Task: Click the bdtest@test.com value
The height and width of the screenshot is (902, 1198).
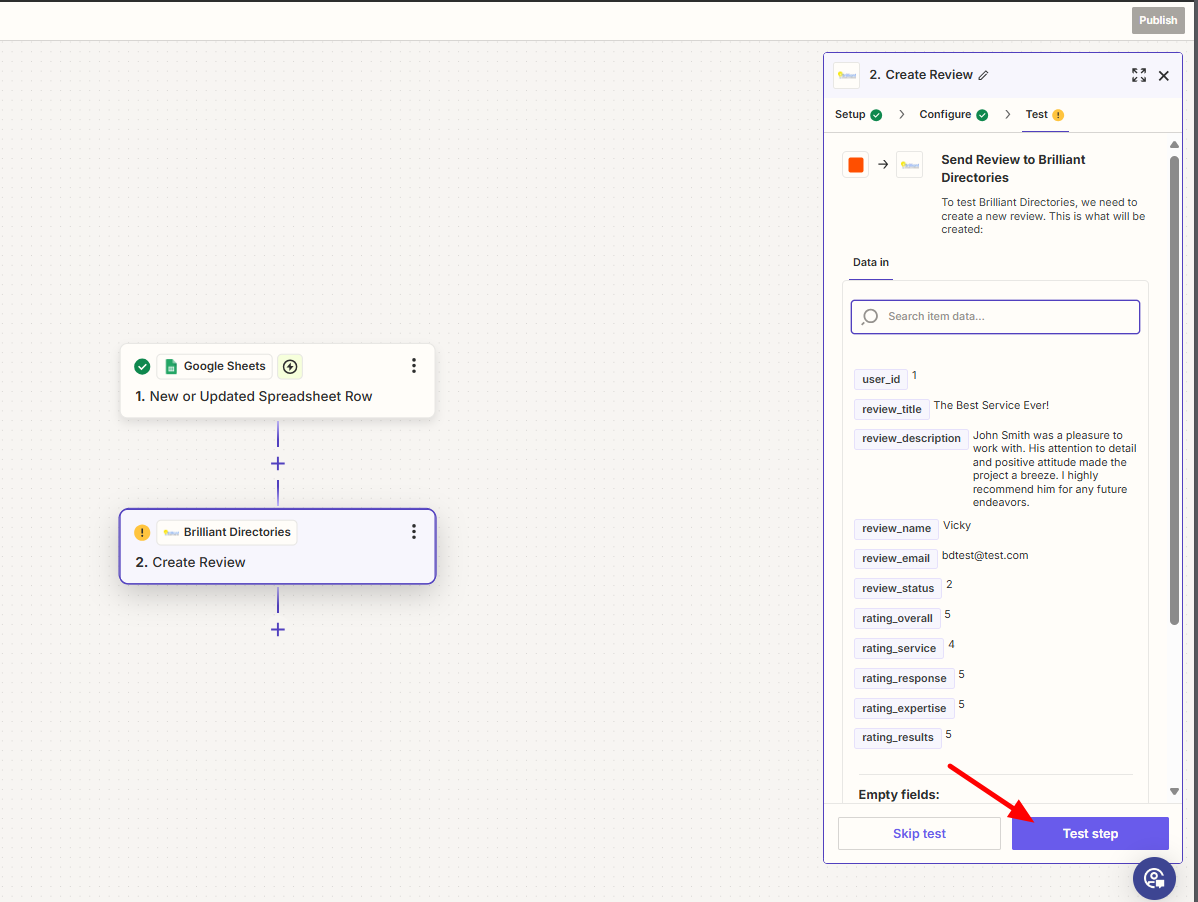Action: tap(985, 555)
